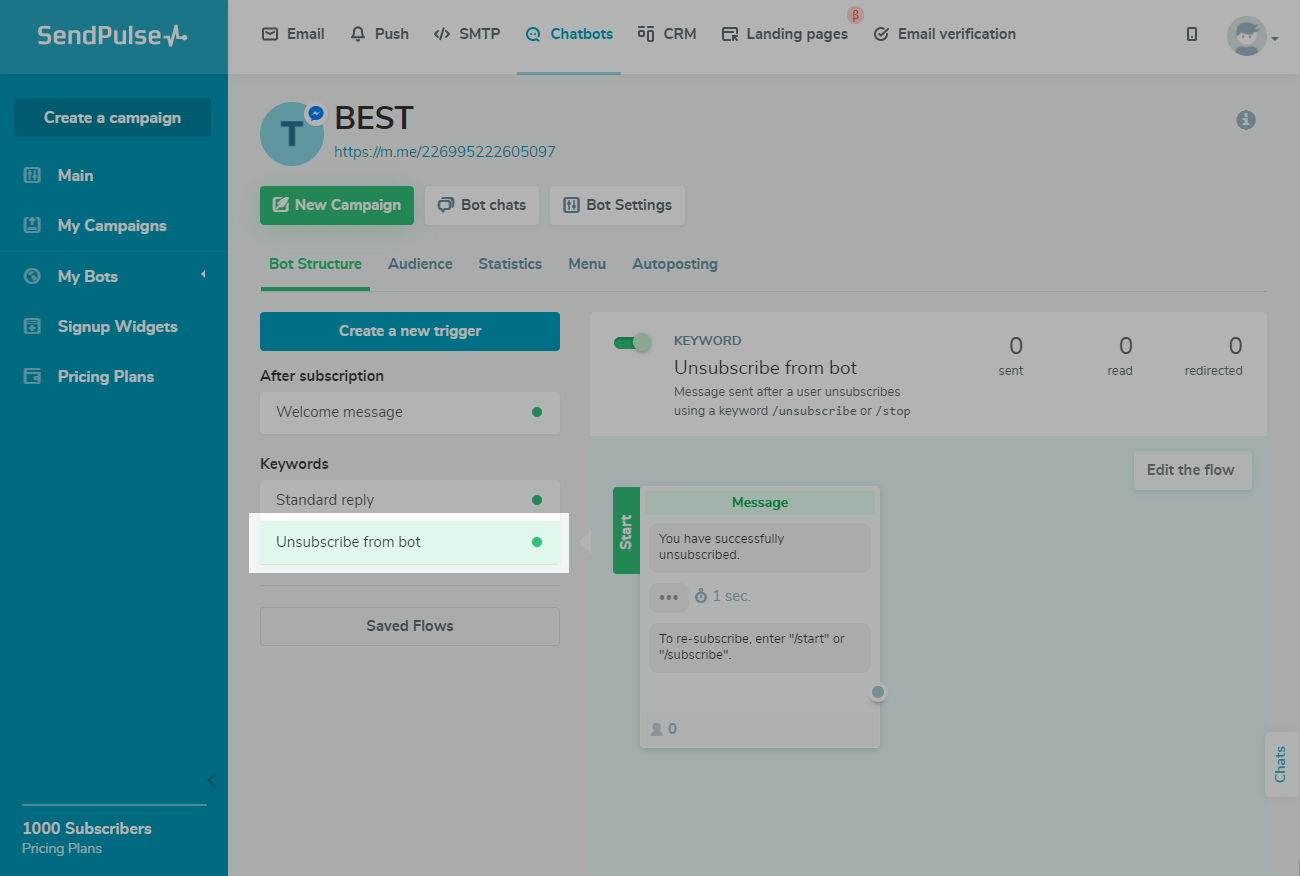This screenshot has height=876, width=1300.
Task: Toggle the Unsubscribe from bot keyword switch
Action: pos(632,342)
